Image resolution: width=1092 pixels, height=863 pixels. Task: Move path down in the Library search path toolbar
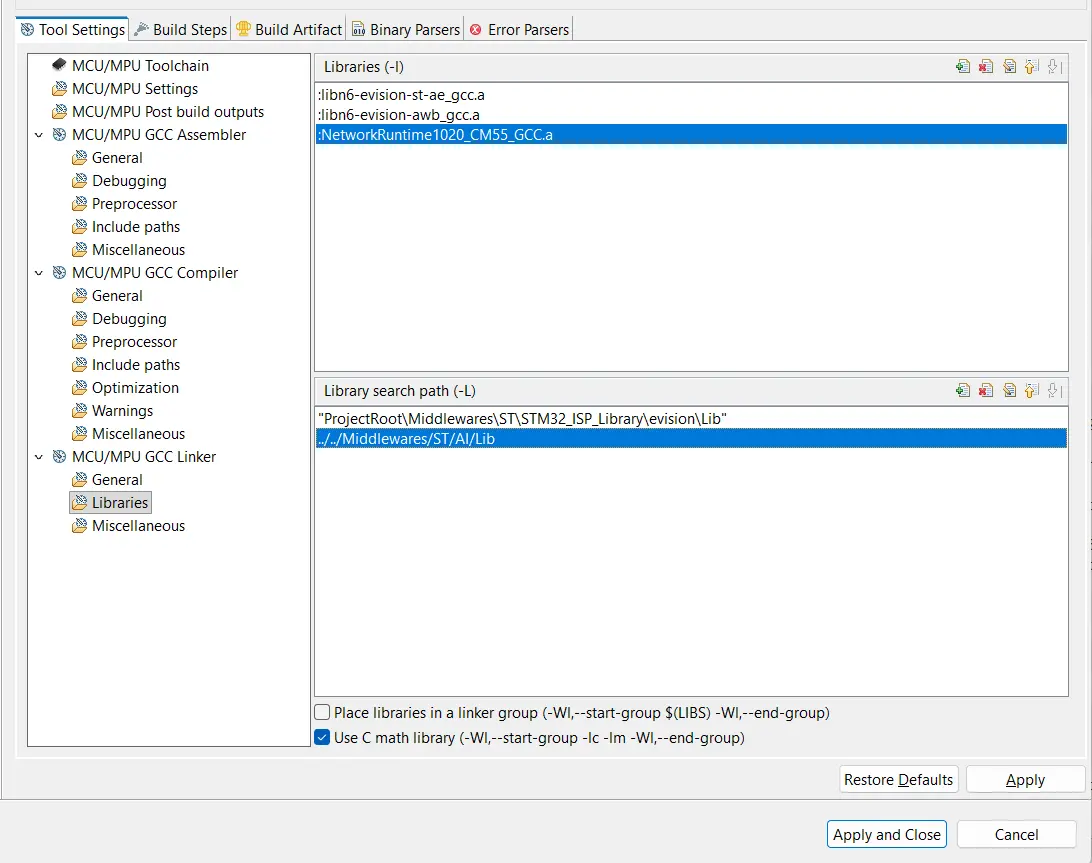[x=1054, y=391]
